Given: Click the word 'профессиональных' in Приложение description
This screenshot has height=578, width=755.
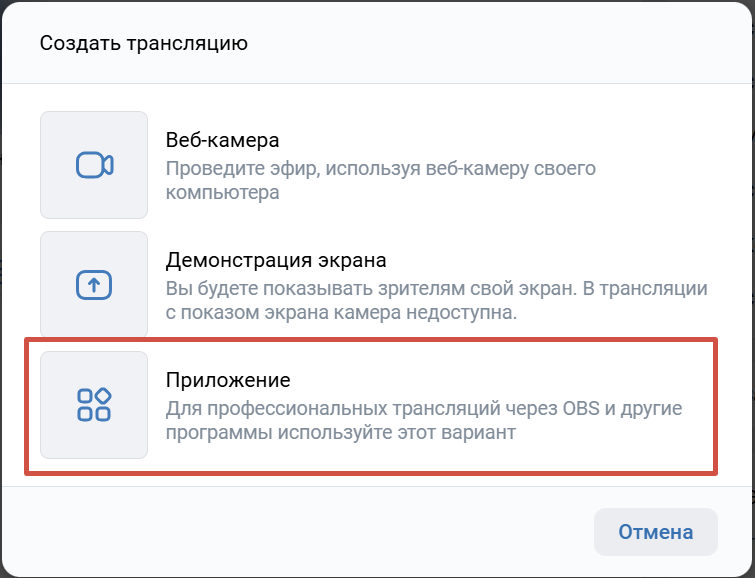Looking at the screenshot, I should click(277, 409).
